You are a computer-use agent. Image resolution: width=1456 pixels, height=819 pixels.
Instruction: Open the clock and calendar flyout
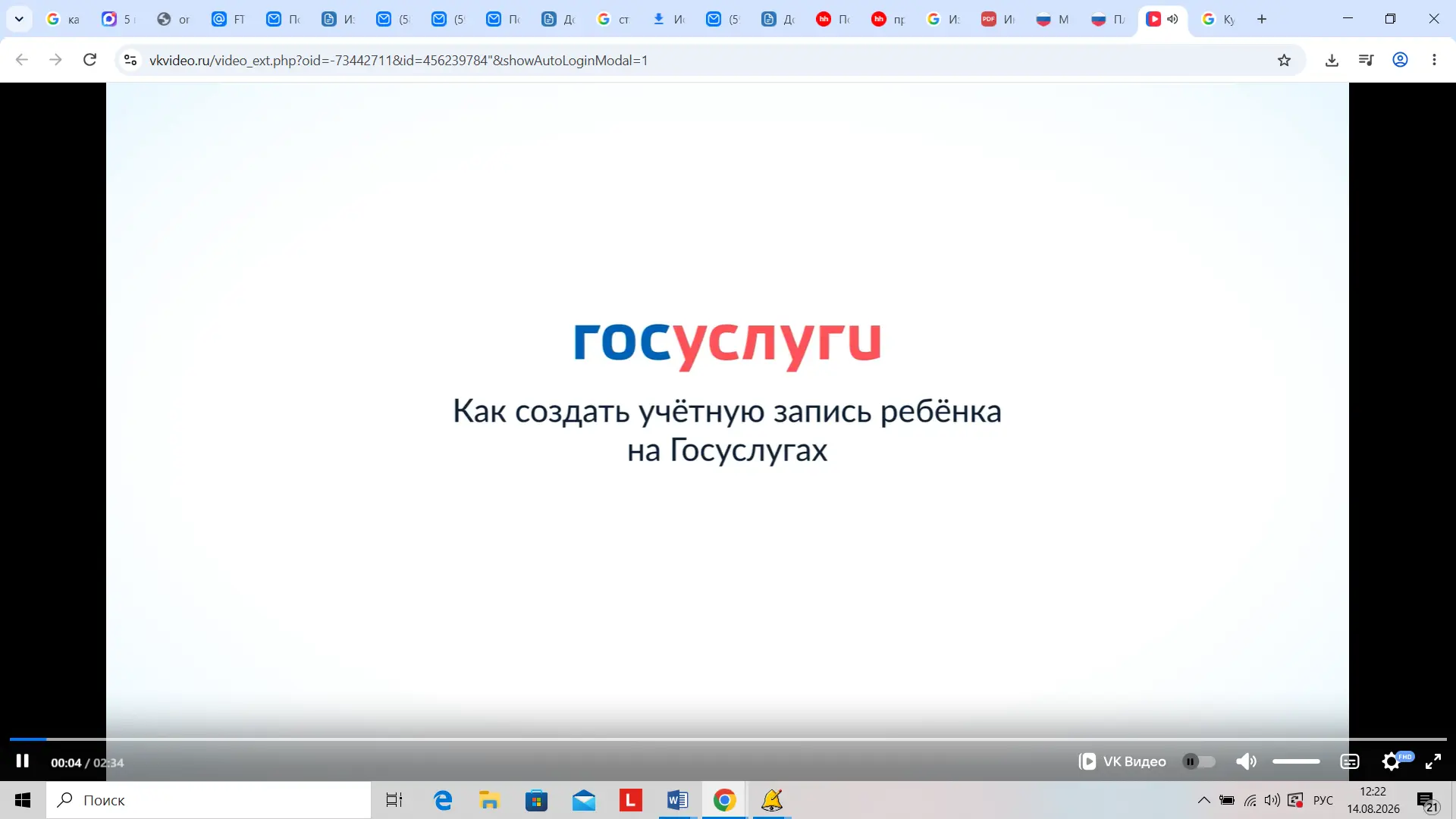click(x=1373, y=800)
